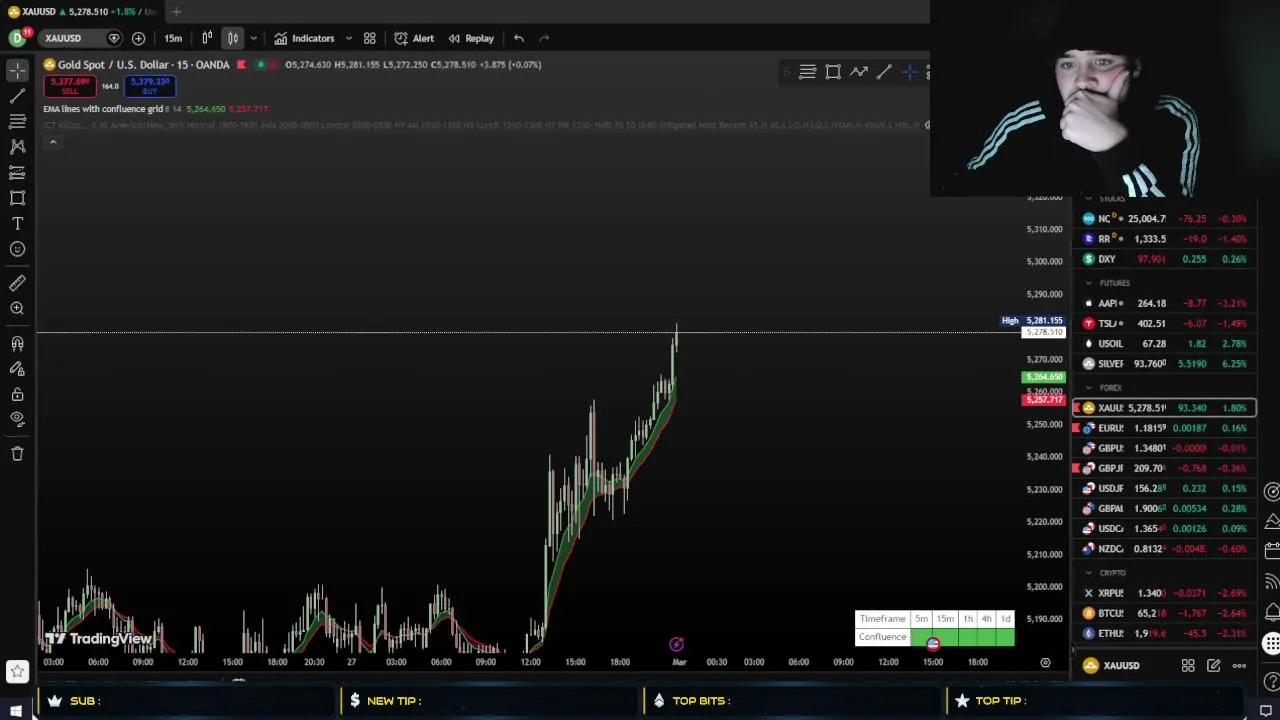Click the edit note icon beside XAUUSD details

coord(1213,665)
